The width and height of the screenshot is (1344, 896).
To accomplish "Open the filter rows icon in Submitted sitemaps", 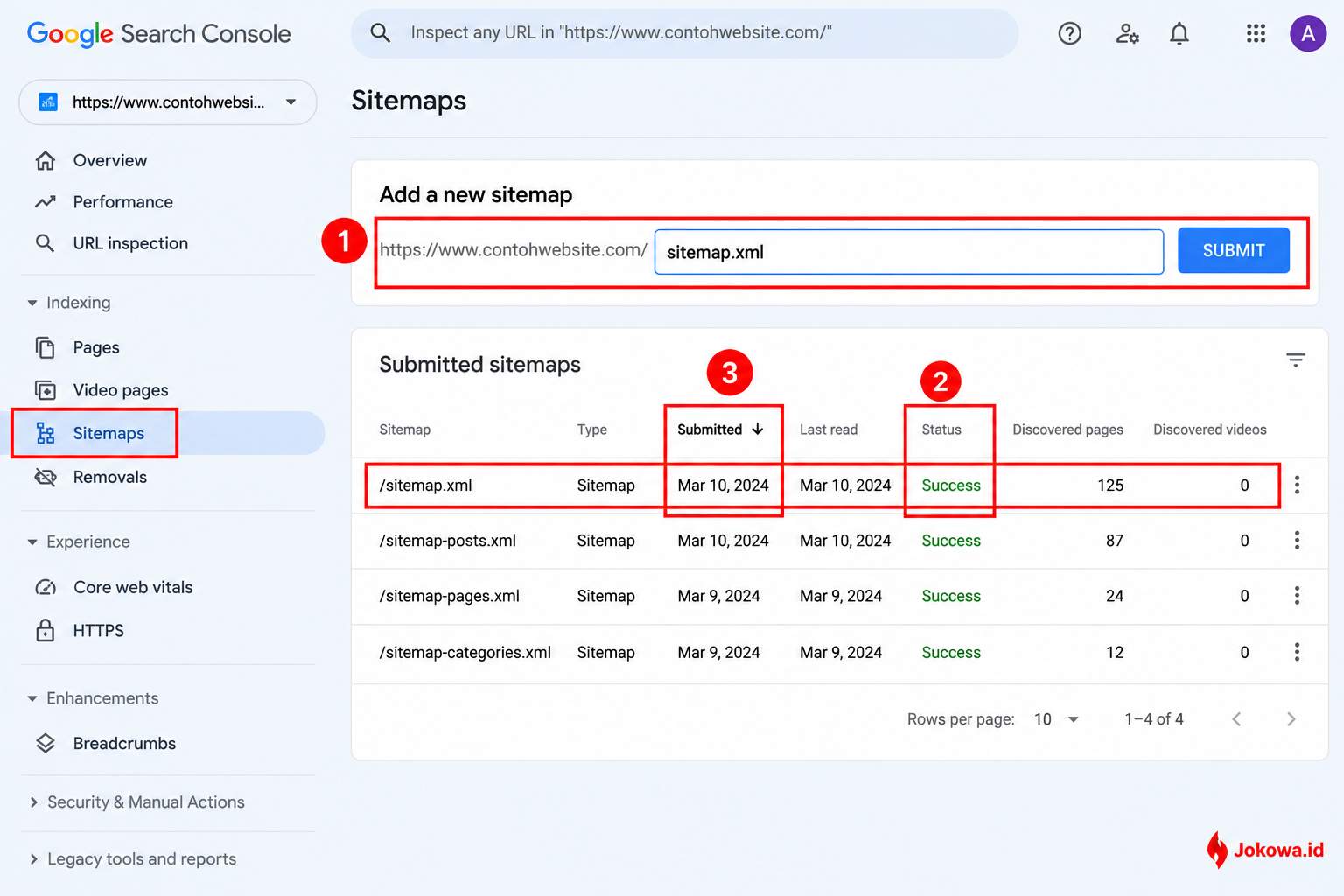I will coord(1296,360).
